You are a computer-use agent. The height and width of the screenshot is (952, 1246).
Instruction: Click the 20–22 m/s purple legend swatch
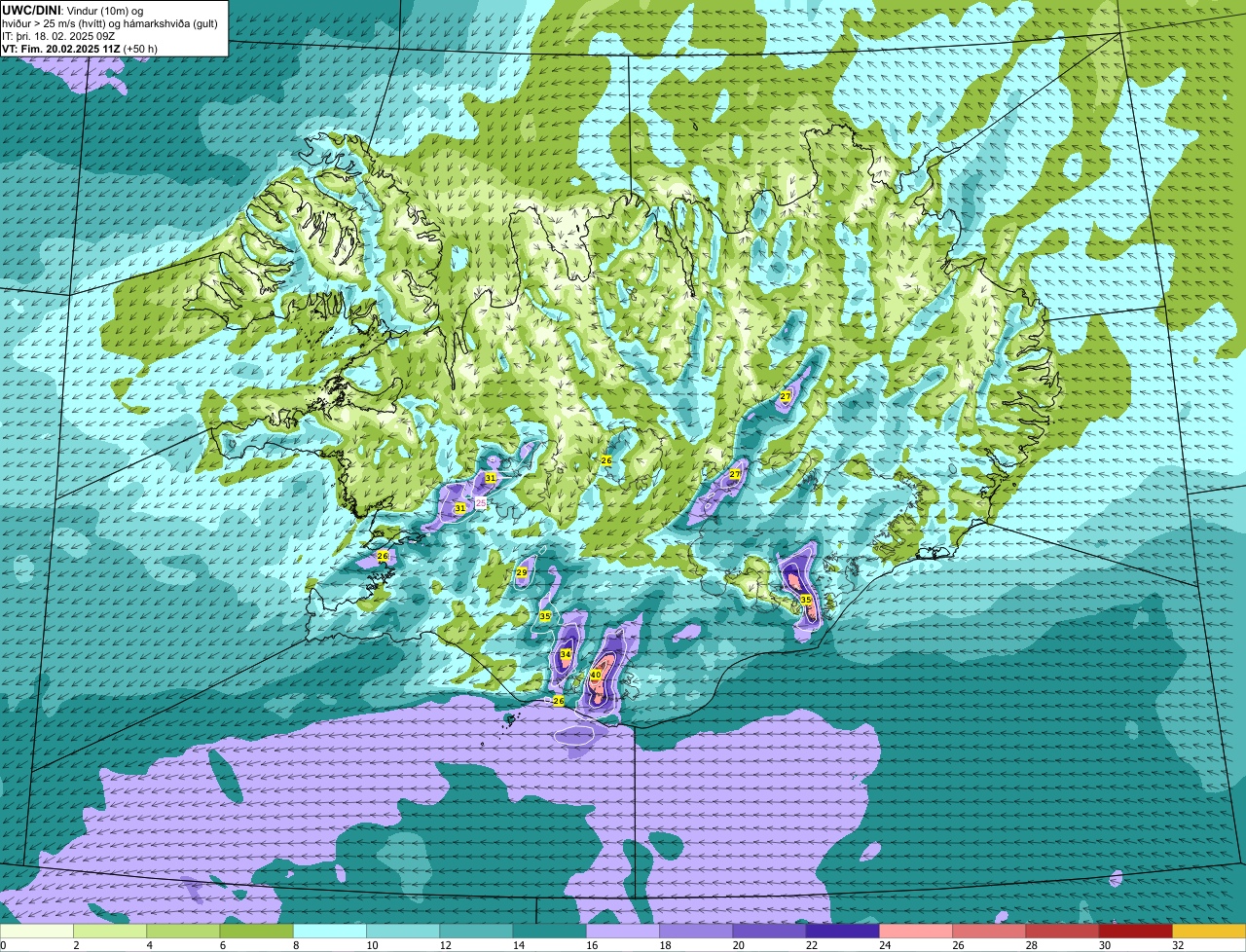pyautogui.click(x=769, y=932)
